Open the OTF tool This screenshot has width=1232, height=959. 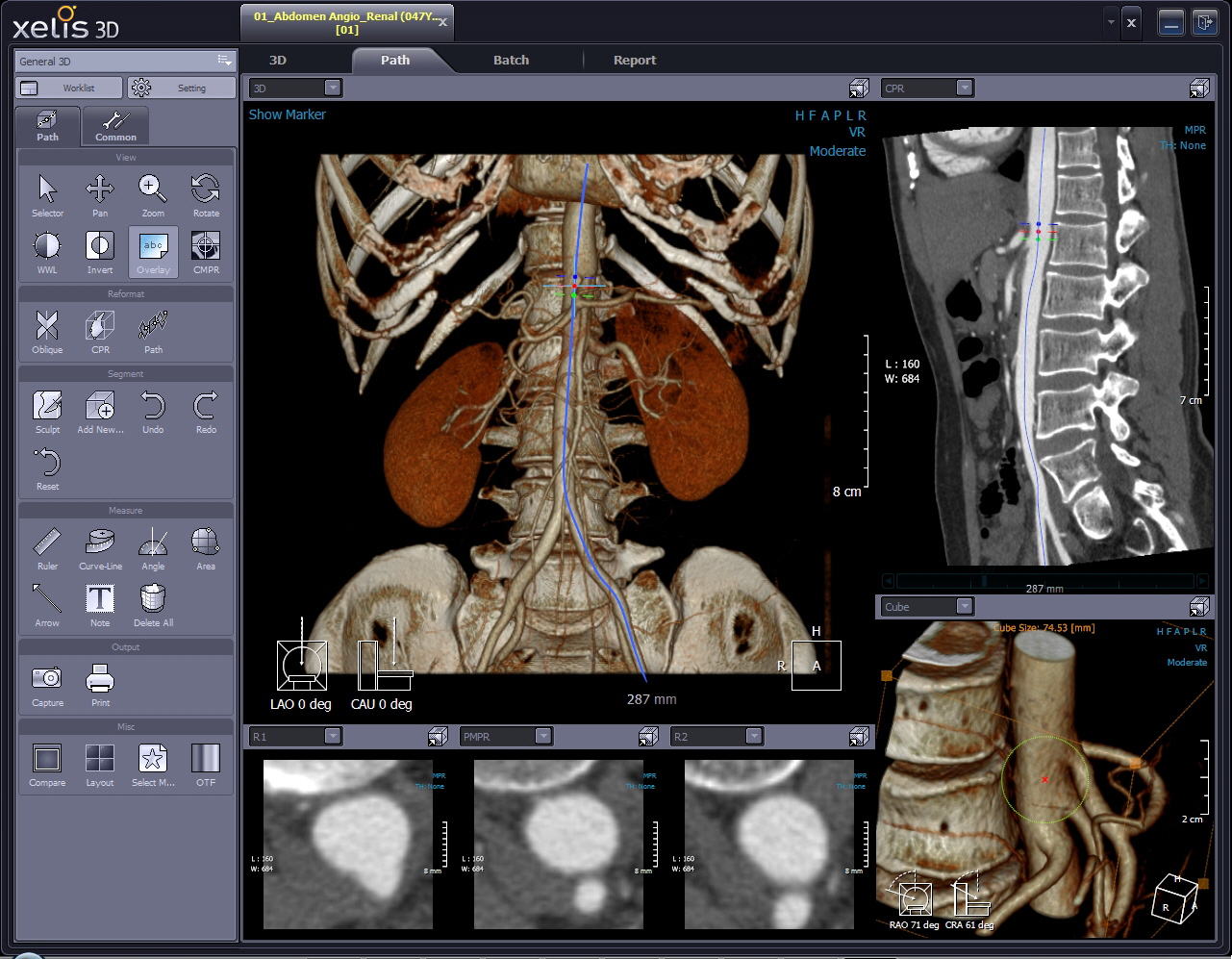[206, 765]
